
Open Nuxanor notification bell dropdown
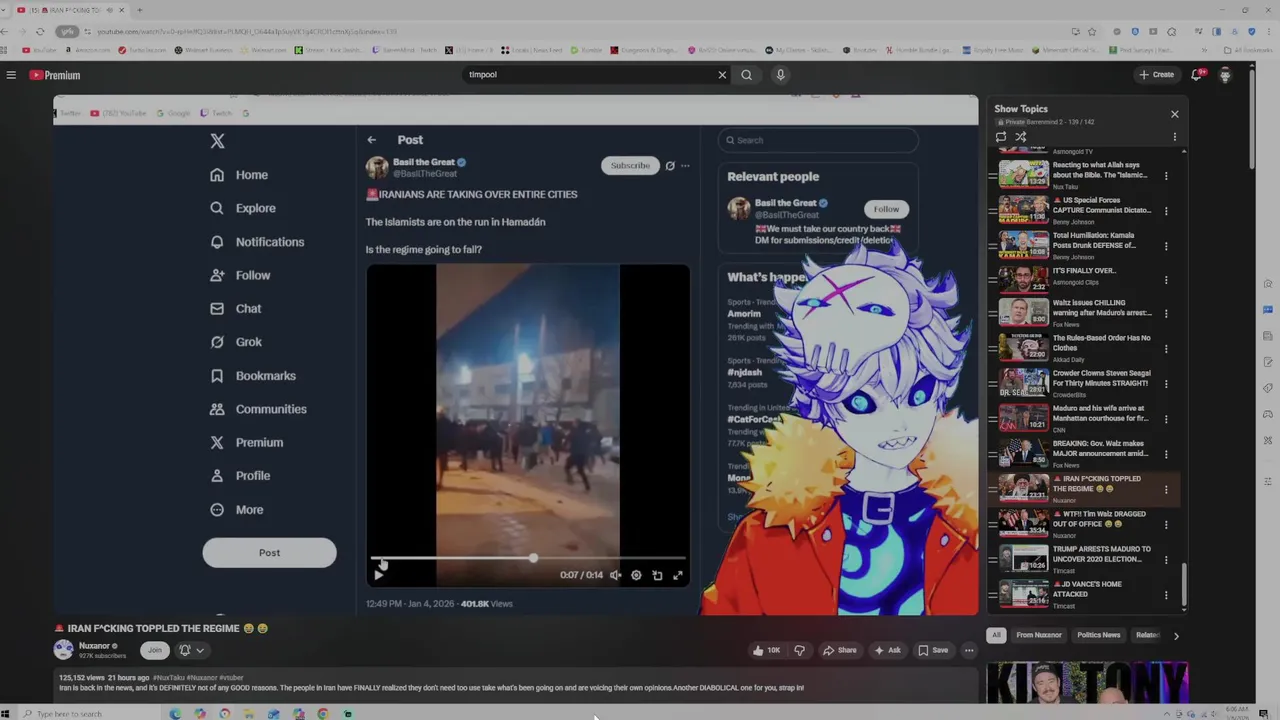click(x=191, y=650)
